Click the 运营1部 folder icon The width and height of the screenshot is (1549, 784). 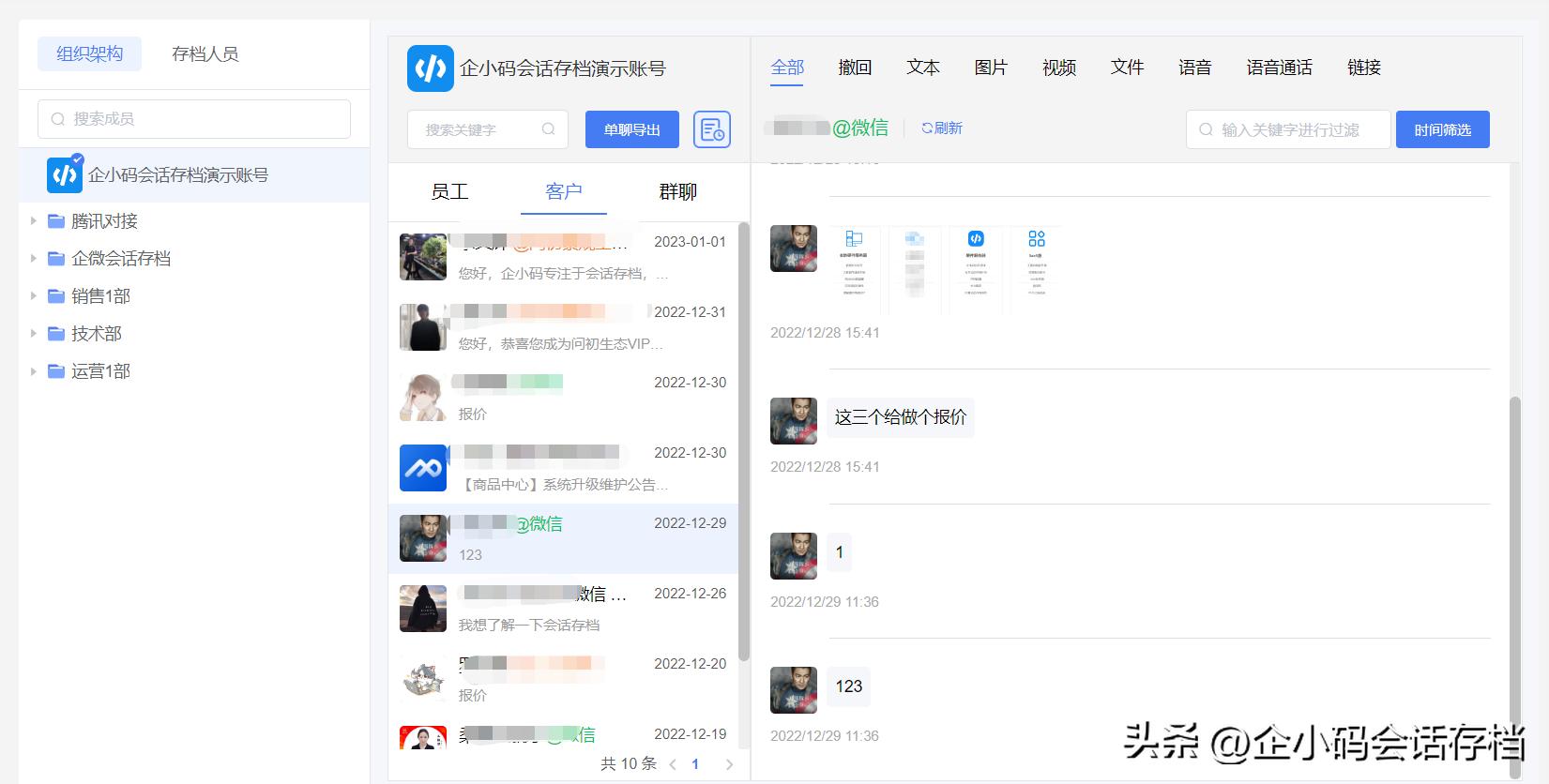[x=56, y=371]
